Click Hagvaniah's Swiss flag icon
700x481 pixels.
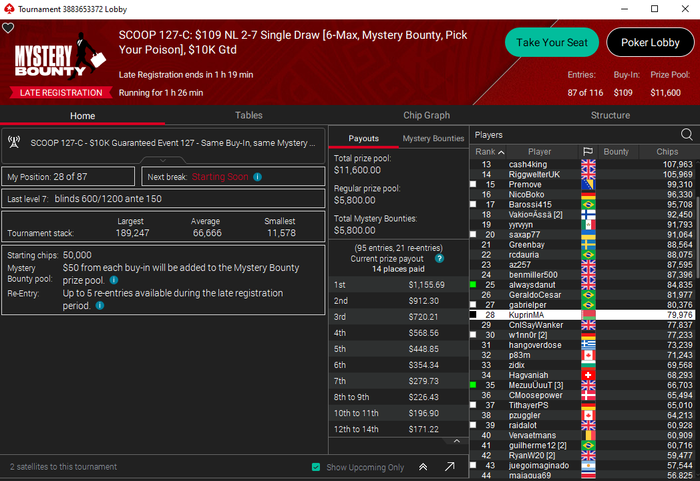[x=588, y=375]
